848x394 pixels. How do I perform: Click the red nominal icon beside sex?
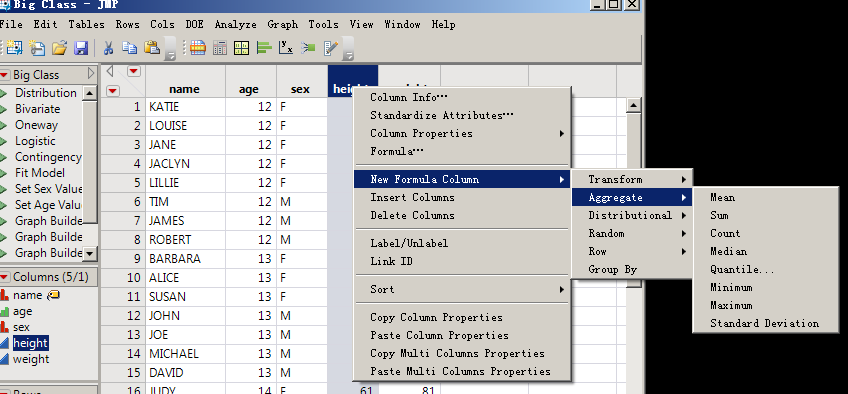4,327
